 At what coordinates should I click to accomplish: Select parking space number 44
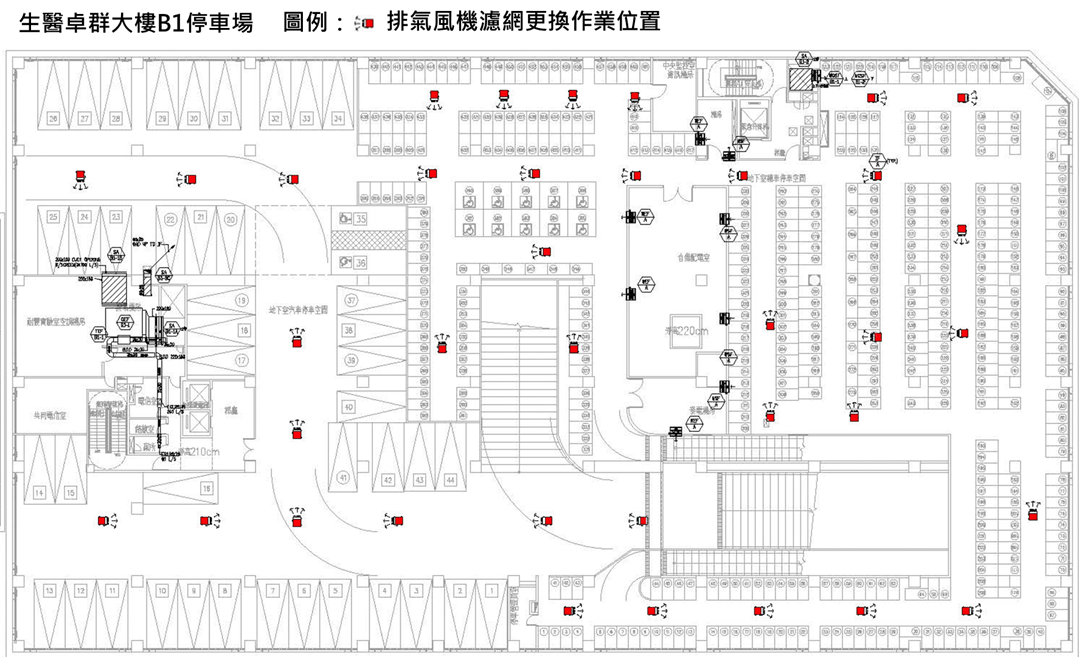(450, 481)
